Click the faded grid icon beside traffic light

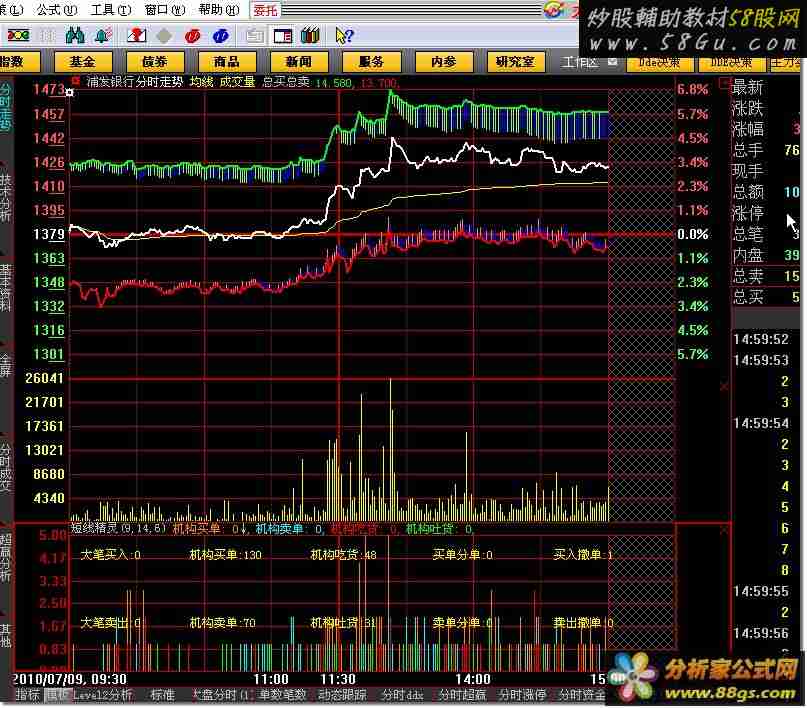[47, 36]
